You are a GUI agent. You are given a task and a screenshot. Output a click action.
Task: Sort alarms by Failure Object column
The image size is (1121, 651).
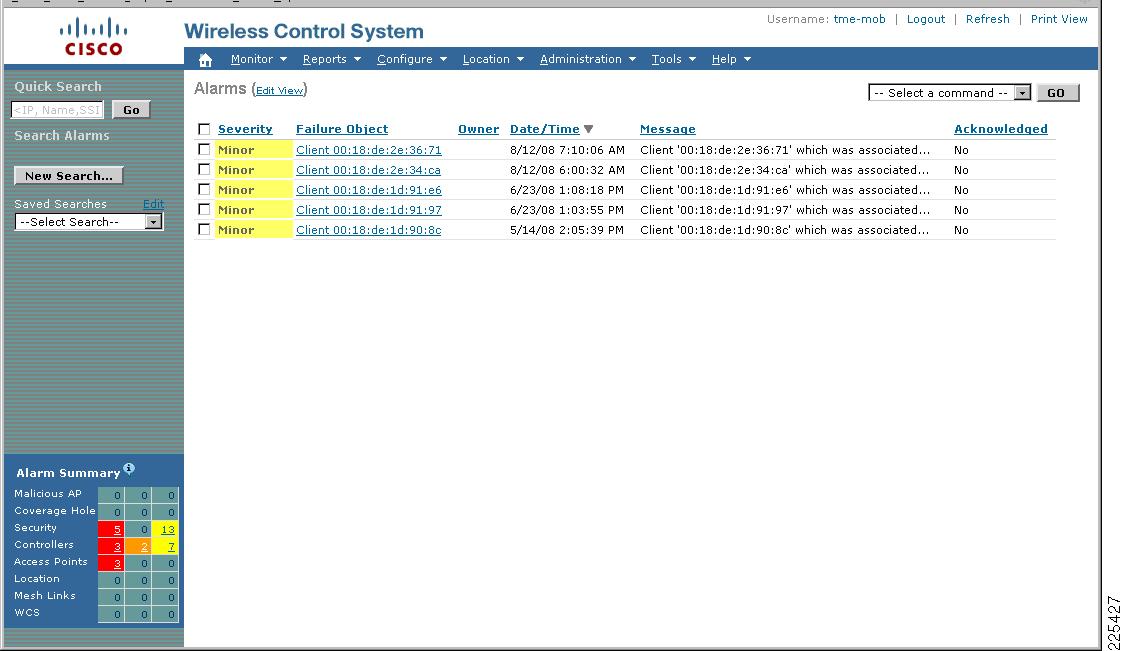pos(342,129)
